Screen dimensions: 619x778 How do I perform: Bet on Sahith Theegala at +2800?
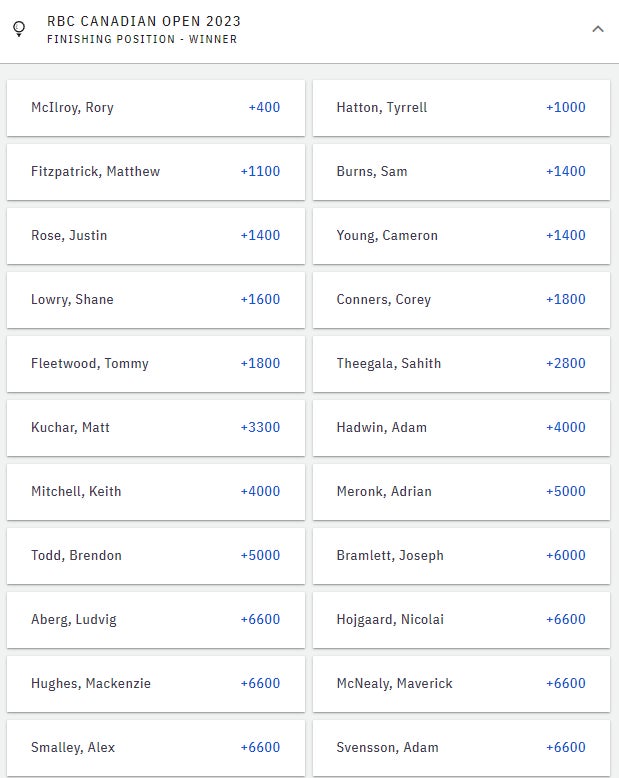click(x=461, y=364)
